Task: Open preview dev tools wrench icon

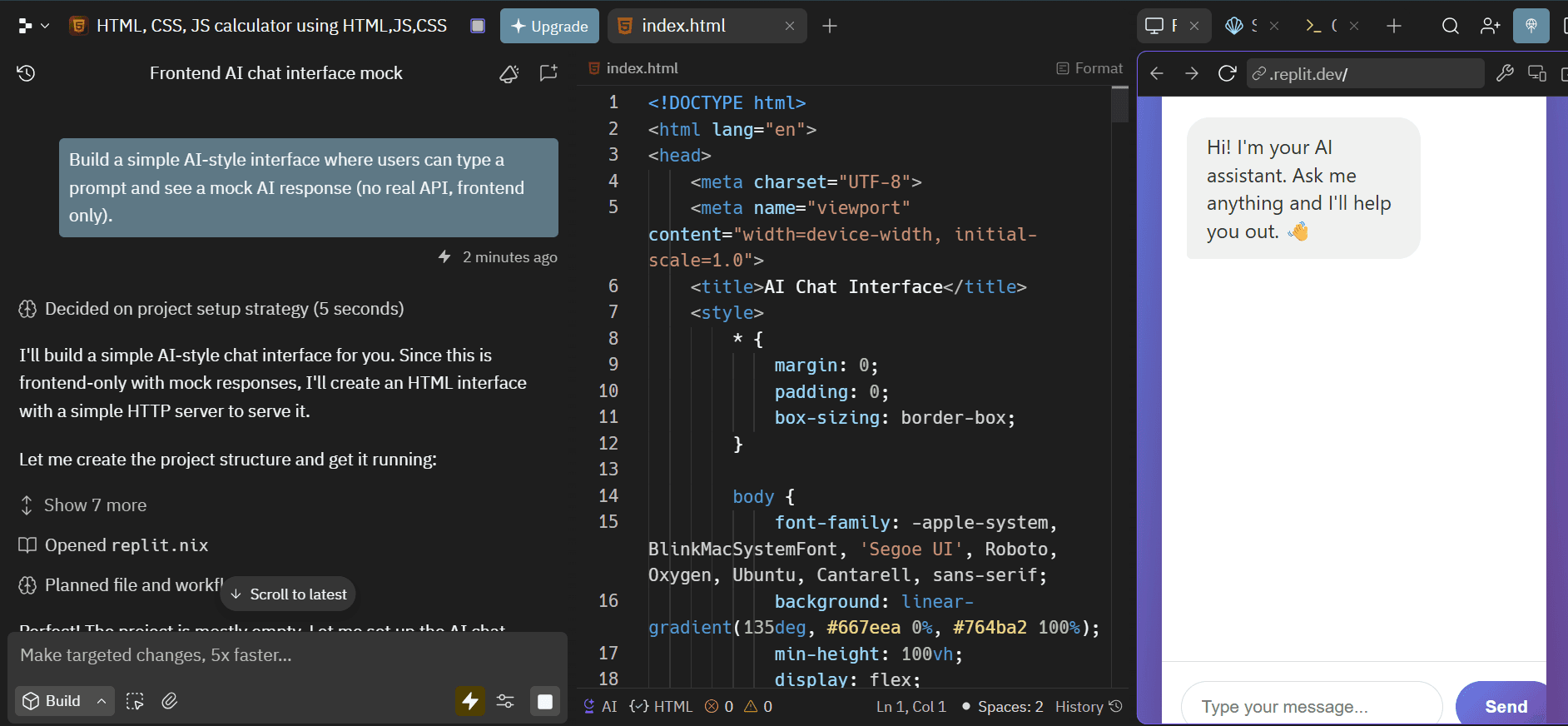Action: point(1505,73)
